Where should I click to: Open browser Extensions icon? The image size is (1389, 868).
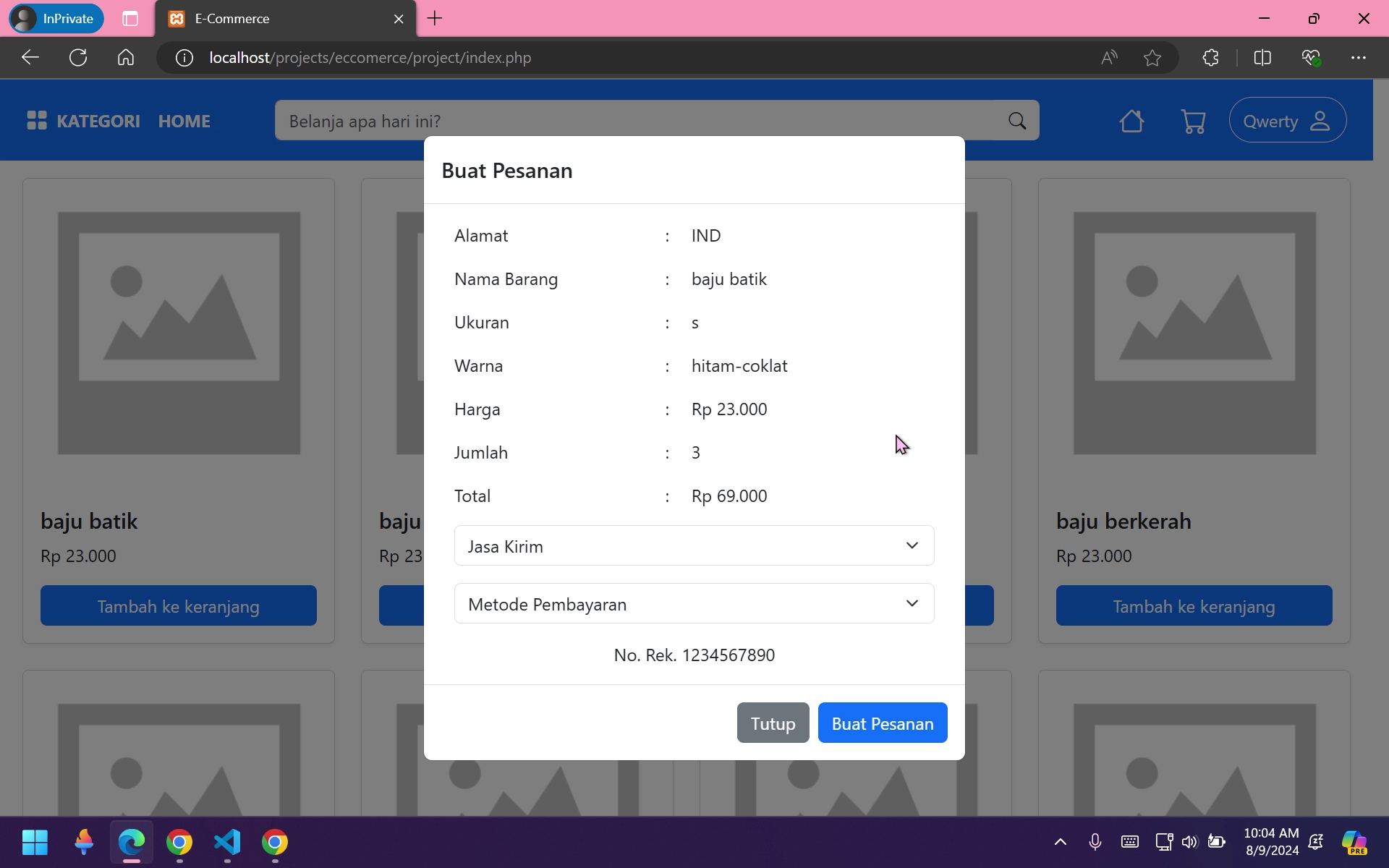(x=1210, y=58)
